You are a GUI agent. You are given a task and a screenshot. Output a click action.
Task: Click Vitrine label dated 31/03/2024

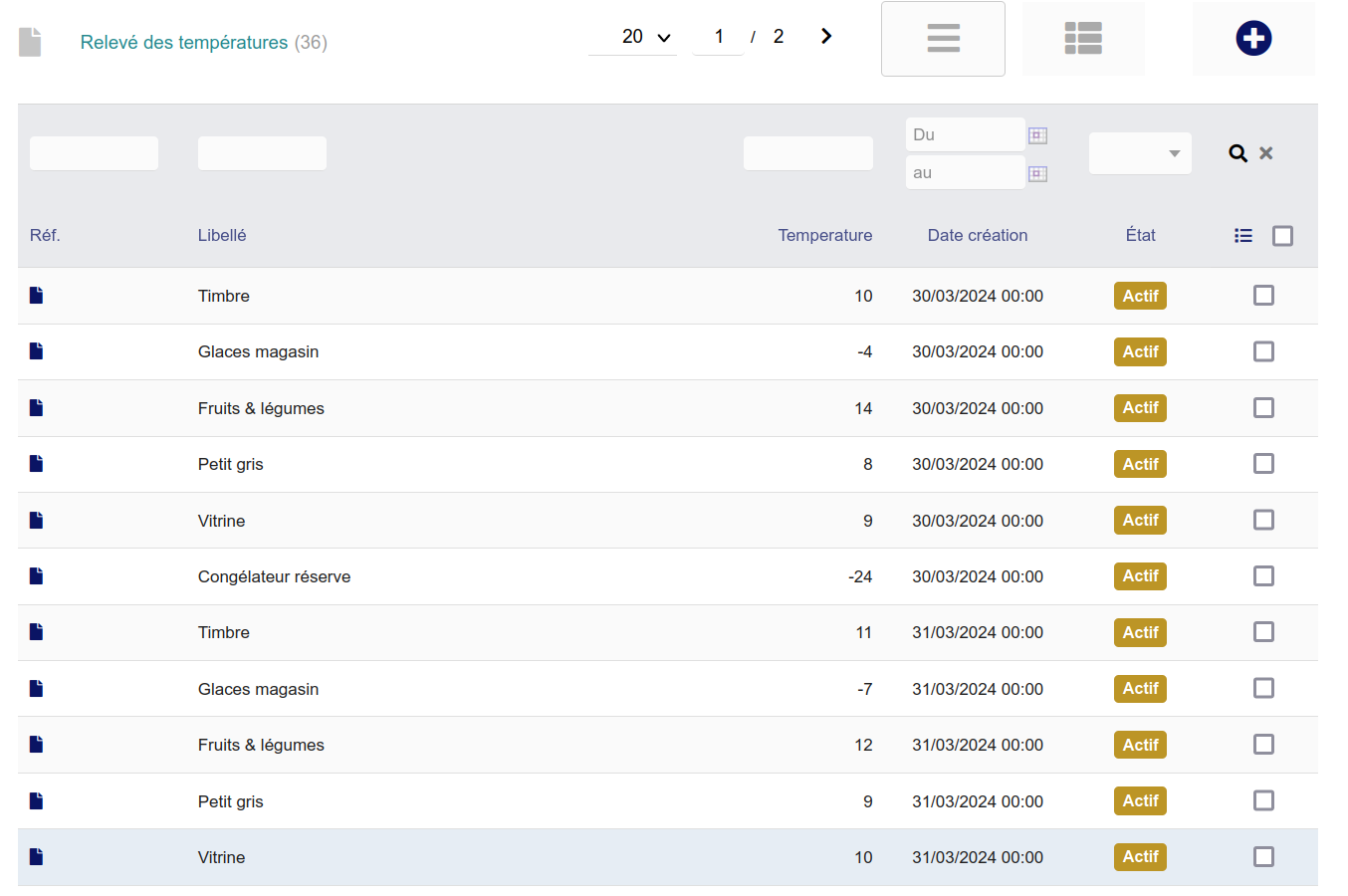tap(221, 857)
